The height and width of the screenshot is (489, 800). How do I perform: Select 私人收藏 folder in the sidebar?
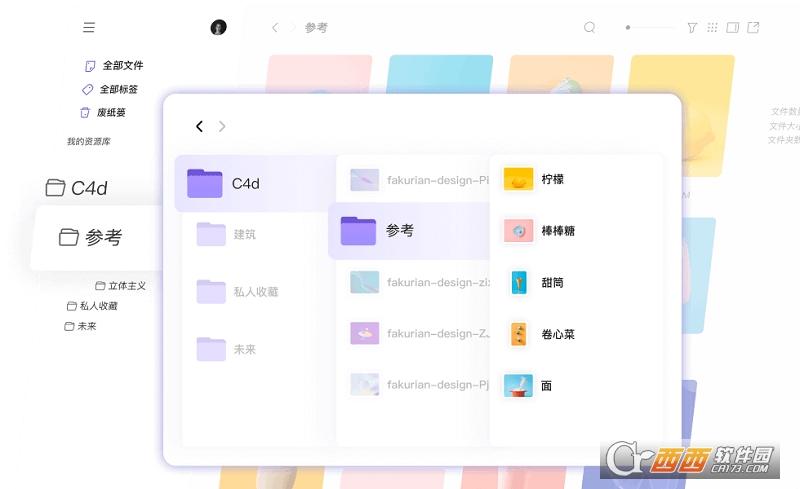pyautogui.click(x=92, y=306)
